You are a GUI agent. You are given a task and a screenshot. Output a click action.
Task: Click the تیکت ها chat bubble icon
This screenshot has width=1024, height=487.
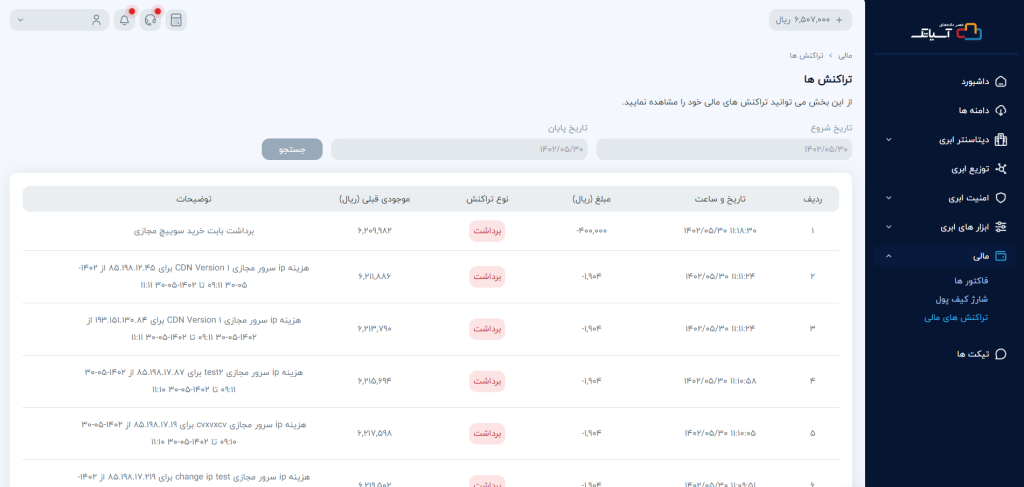coord(1001,354)
